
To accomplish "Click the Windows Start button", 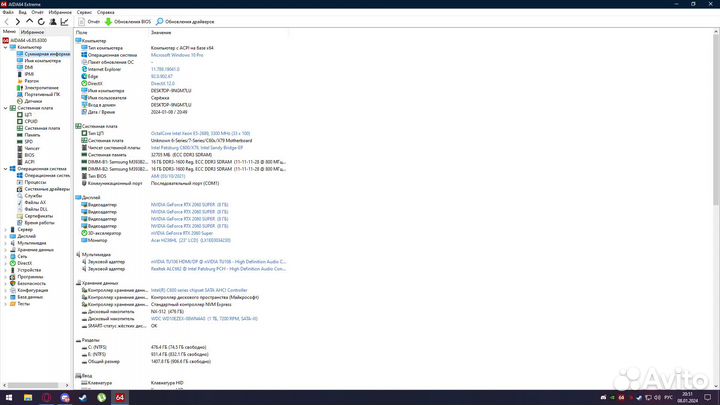I will (8, 397).
